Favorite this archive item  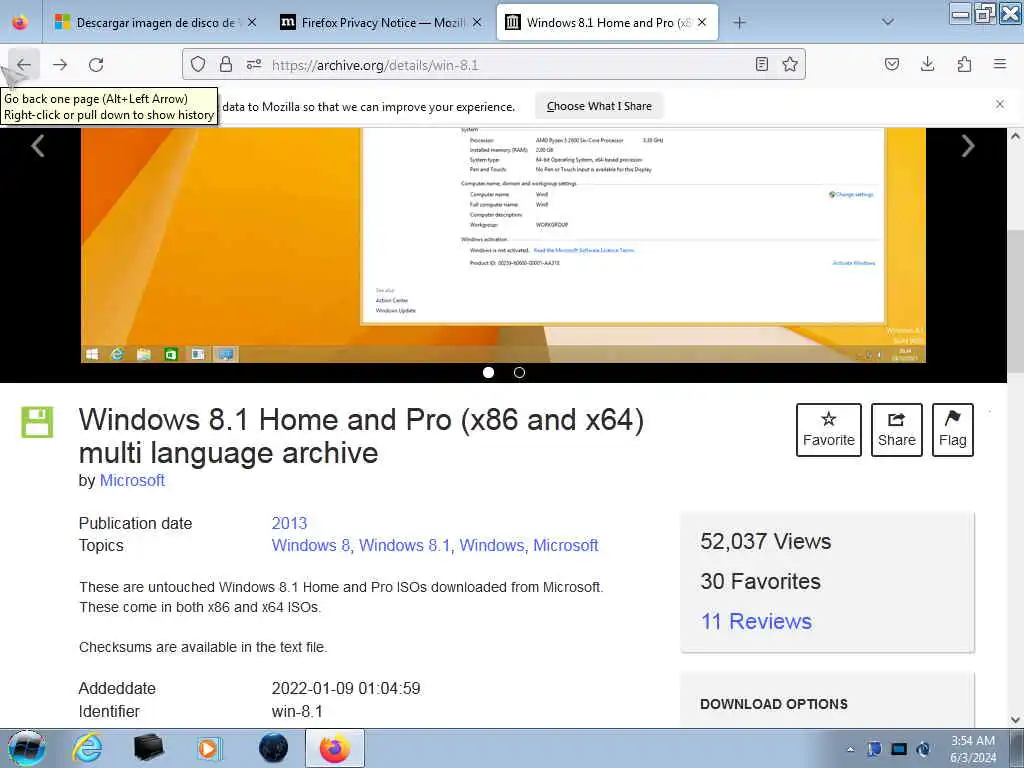829,430
